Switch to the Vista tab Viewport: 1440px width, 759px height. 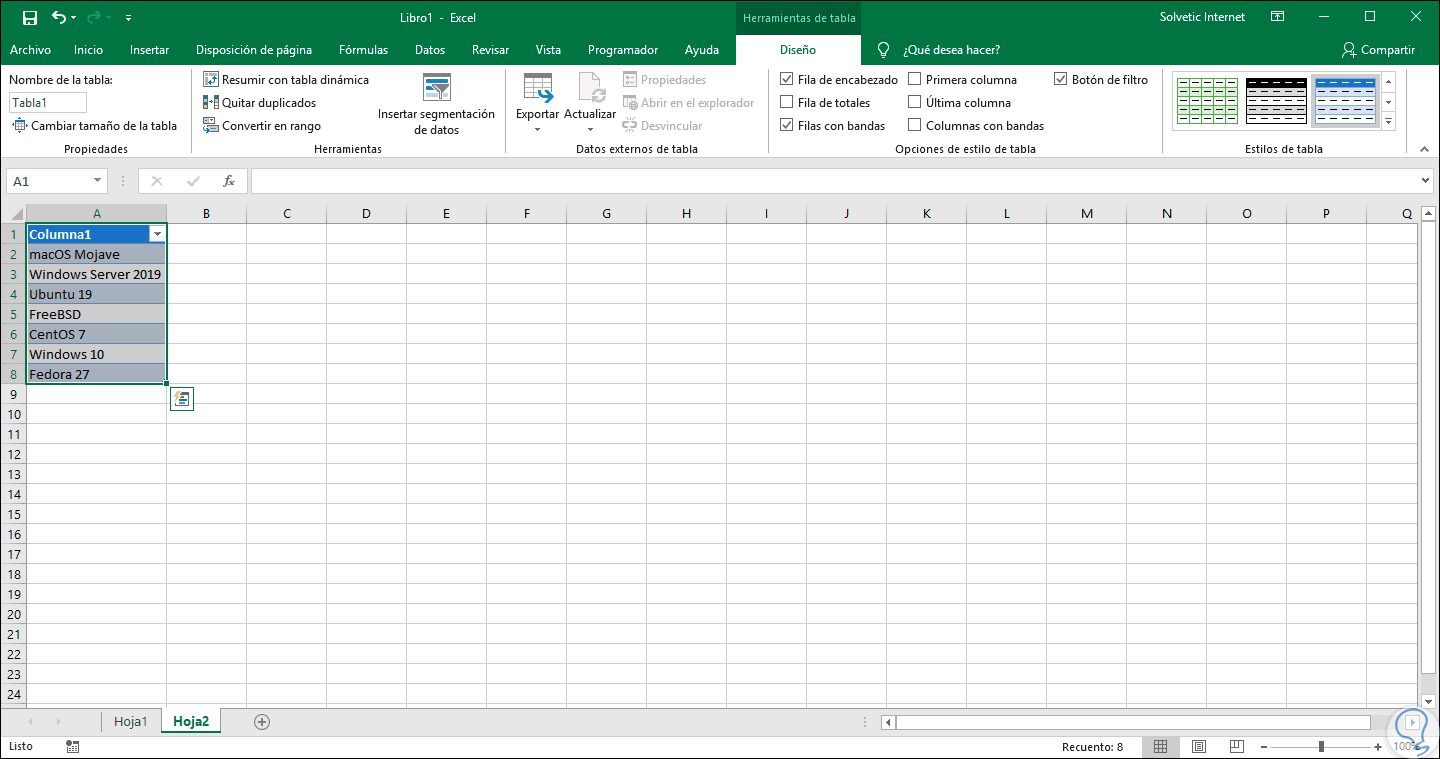coord(548,50)
